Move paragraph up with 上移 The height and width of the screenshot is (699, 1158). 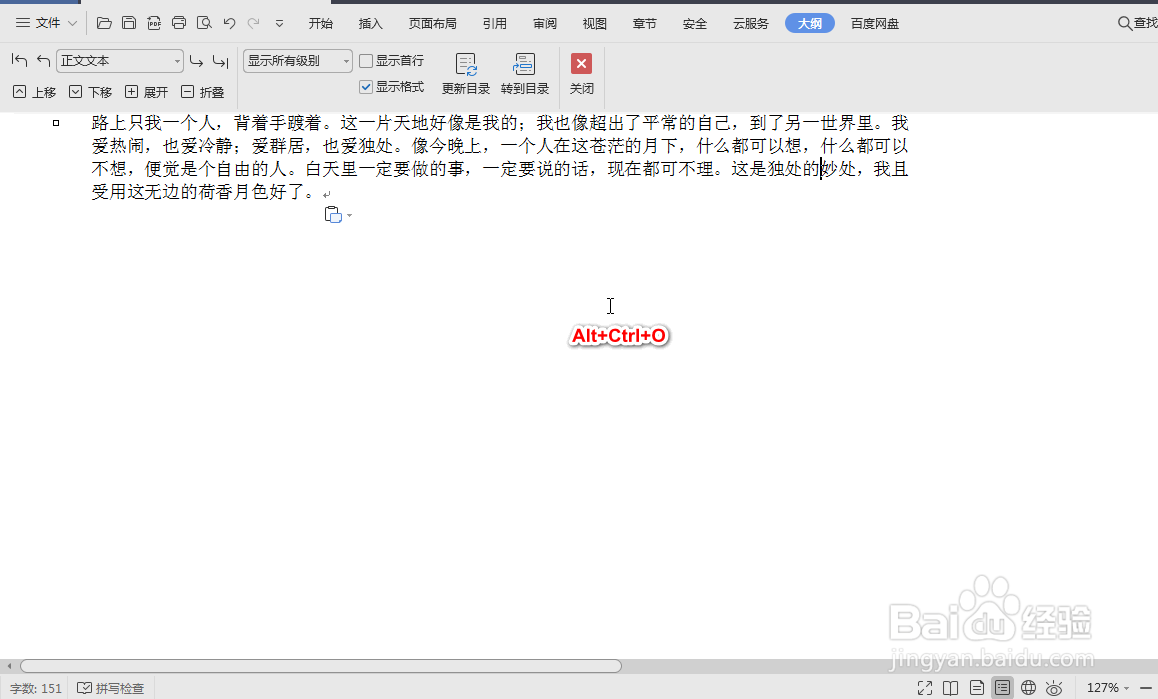(x=35, y=92)
